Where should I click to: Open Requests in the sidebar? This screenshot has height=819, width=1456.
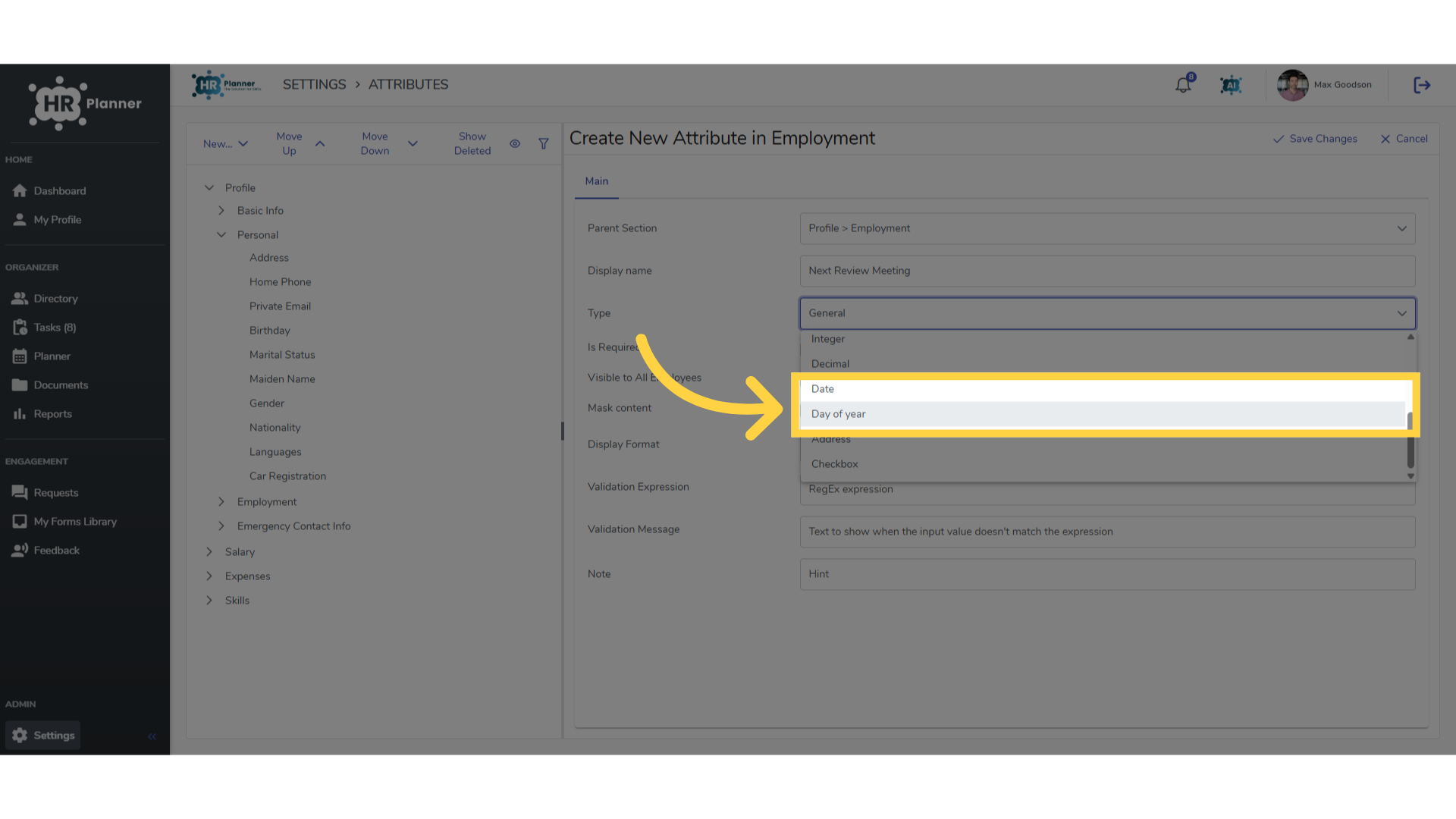click(45, 493)
